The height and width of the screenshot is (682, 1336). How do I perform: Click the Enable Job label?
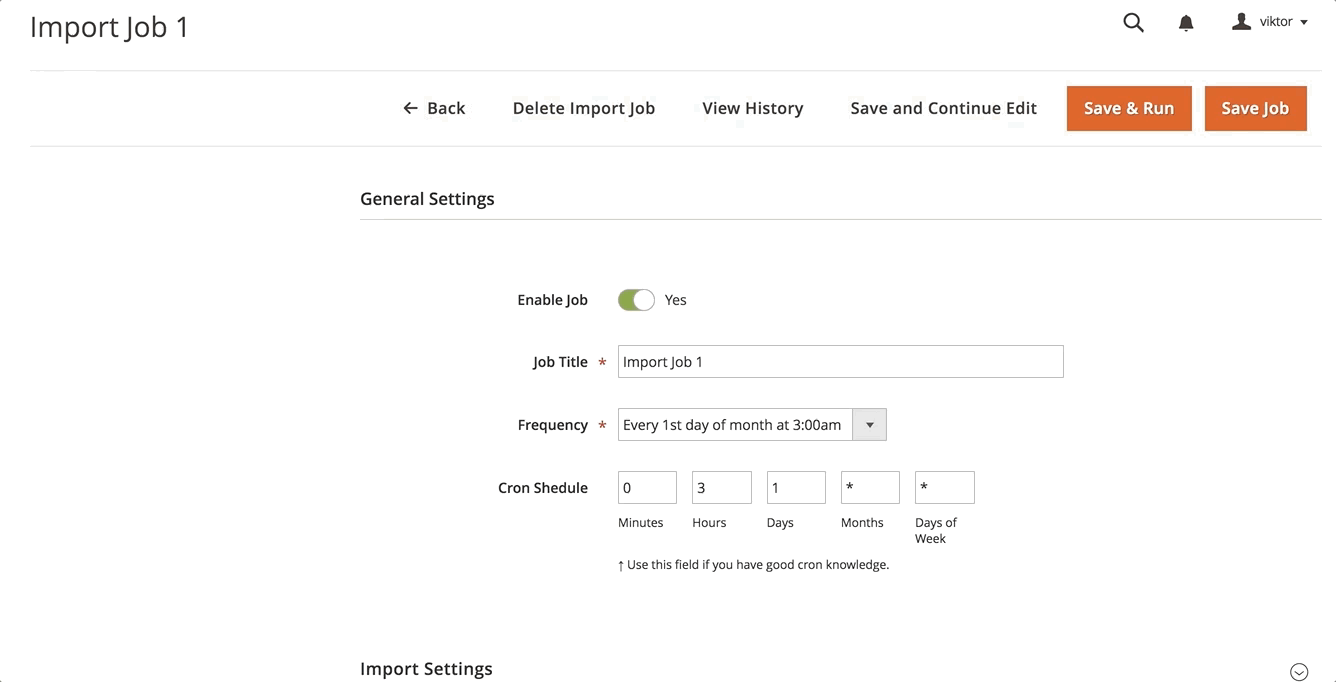(552, 300)
